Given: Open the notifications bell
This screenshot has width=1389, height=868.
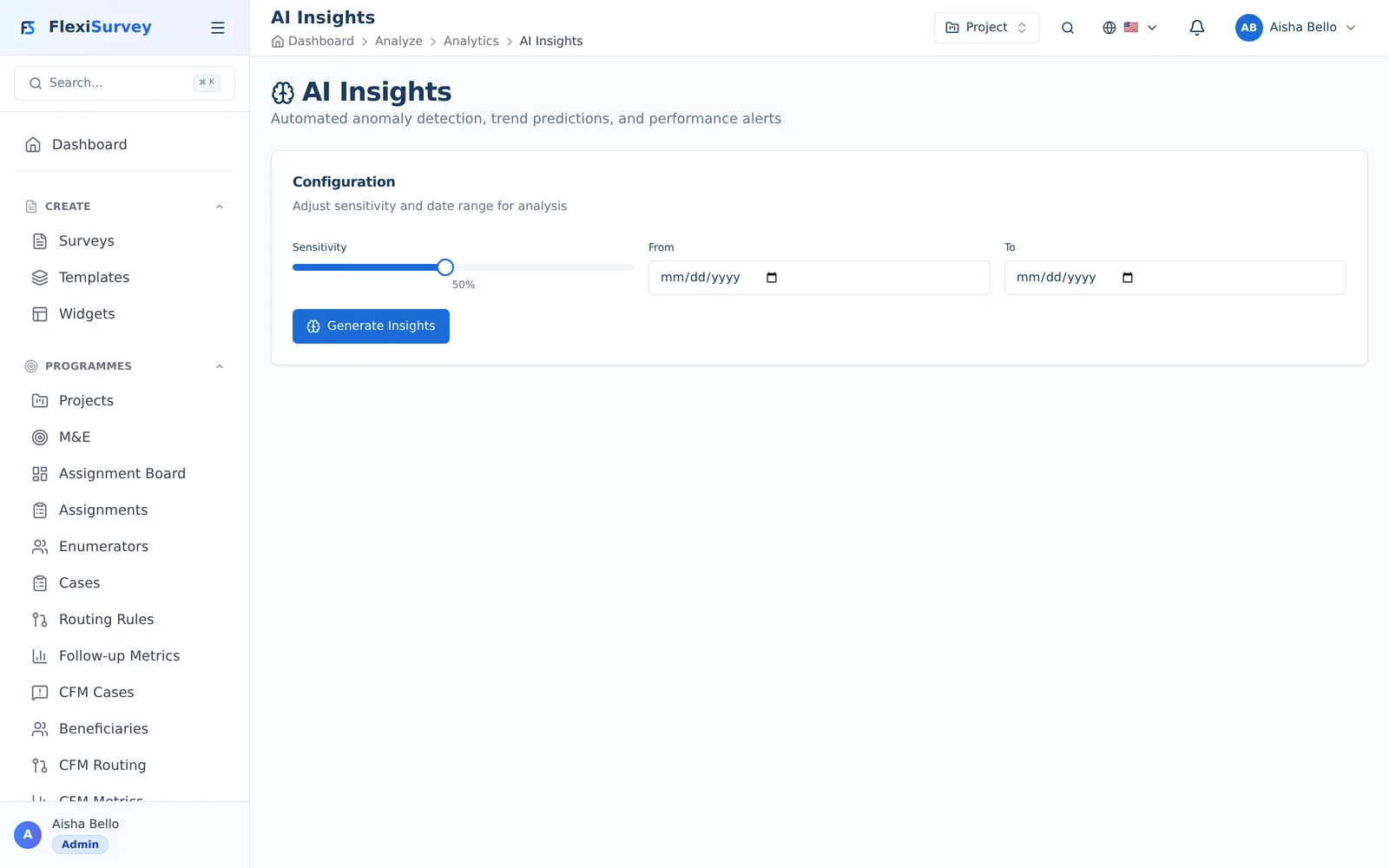Looking at the screenshot, I should pyautogui.click(x=1197, y=28).
